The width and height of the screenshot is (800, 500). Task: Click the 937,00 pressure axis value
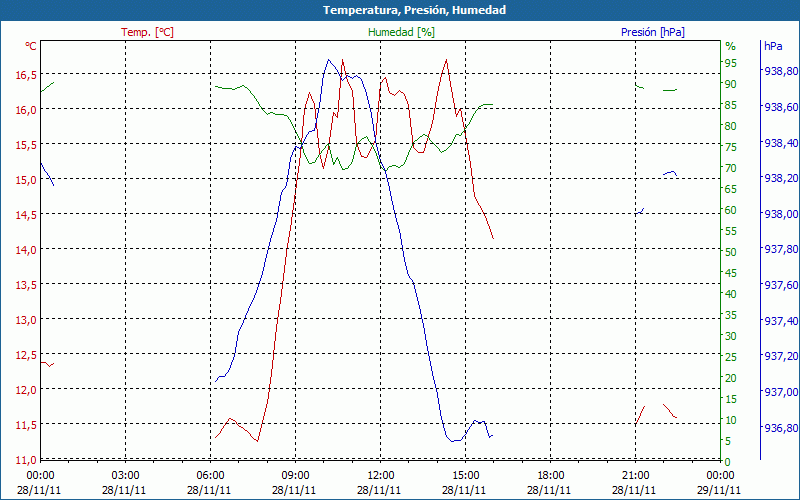point(781,391)
